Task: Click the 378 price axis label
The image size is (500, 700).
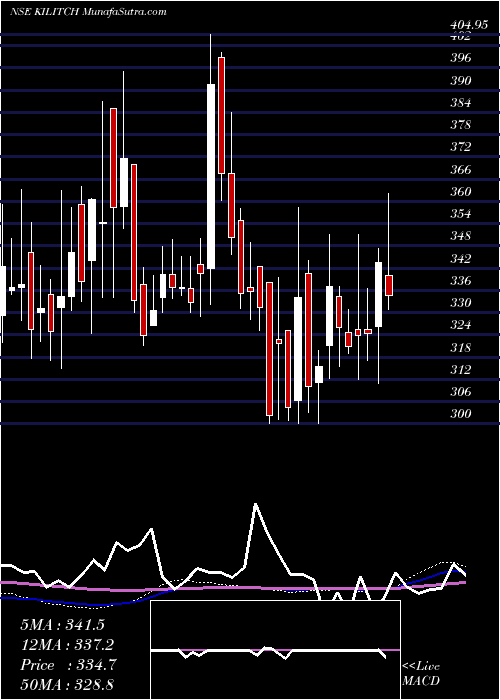Action: 461,125
